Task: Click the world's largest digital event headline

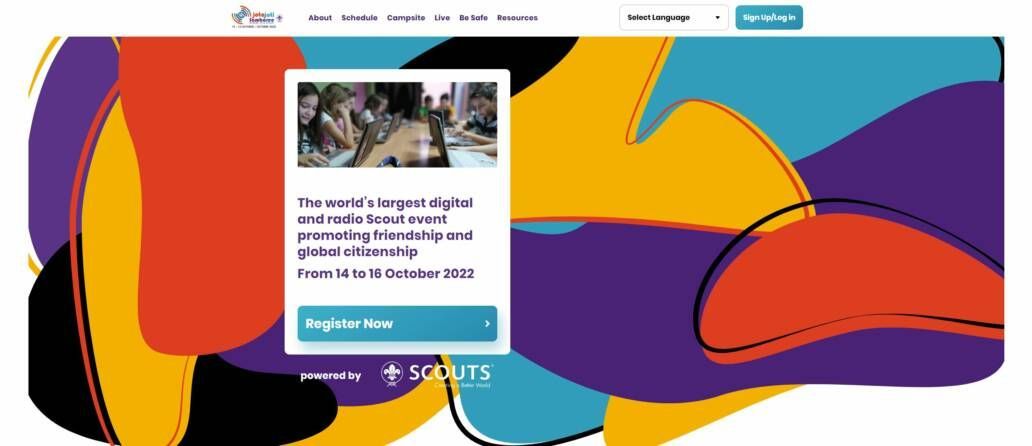Action: [x=385, y=227]
